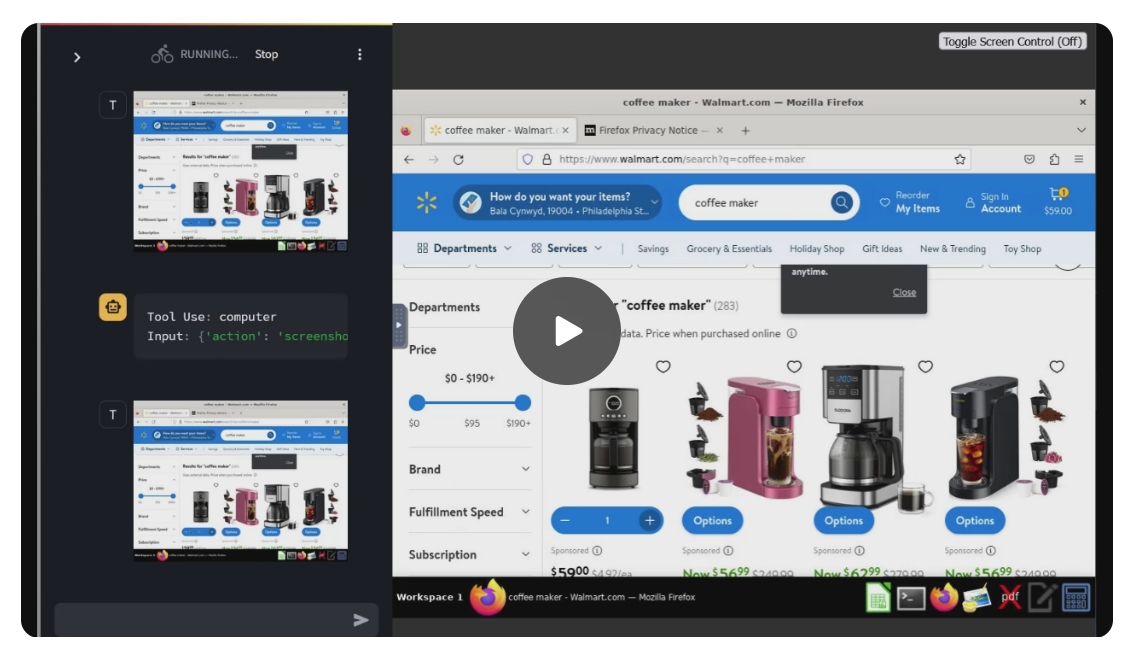The image size is (1135, 651).
Task: Click the send message arrow icon
Action: tap(361, 620)
